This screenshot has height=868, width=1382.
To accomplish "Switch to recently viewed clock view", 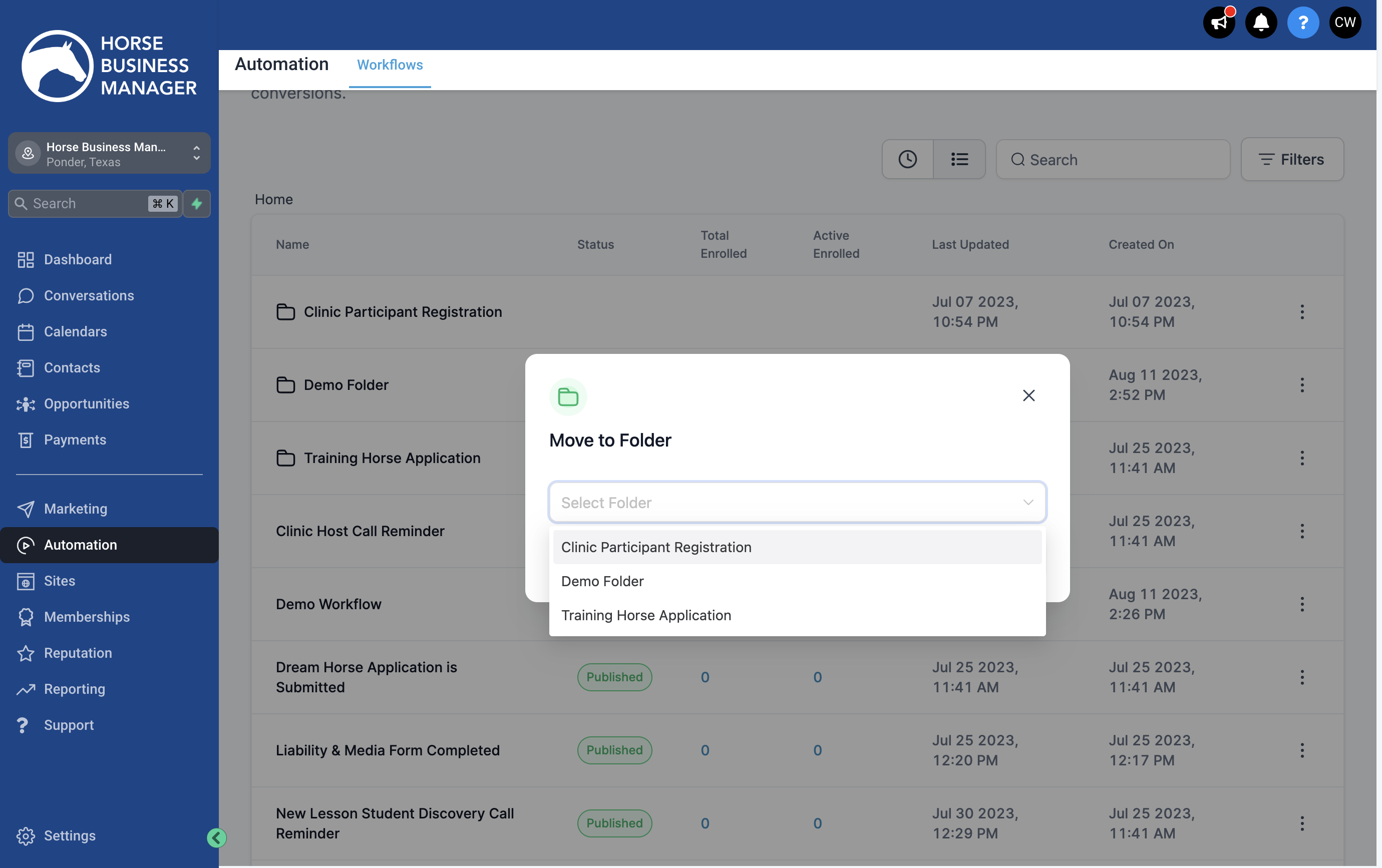I will pos(907,160).
